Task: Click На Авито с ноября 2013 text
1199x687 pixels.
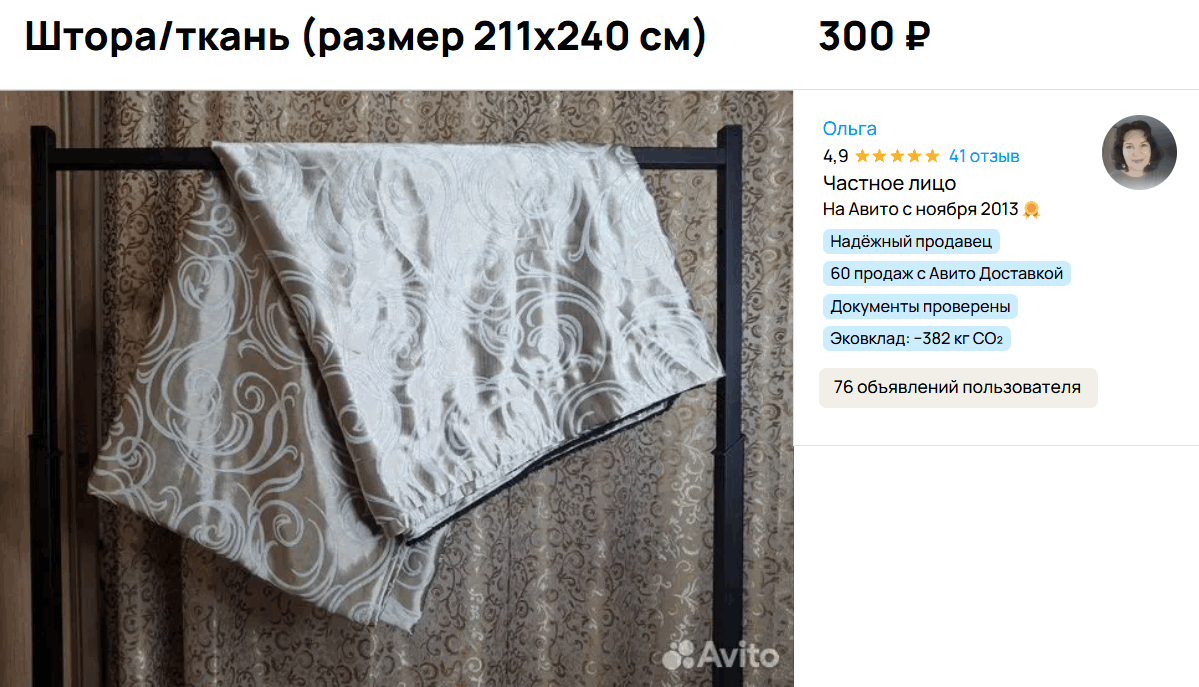Action: pos(920,210)
